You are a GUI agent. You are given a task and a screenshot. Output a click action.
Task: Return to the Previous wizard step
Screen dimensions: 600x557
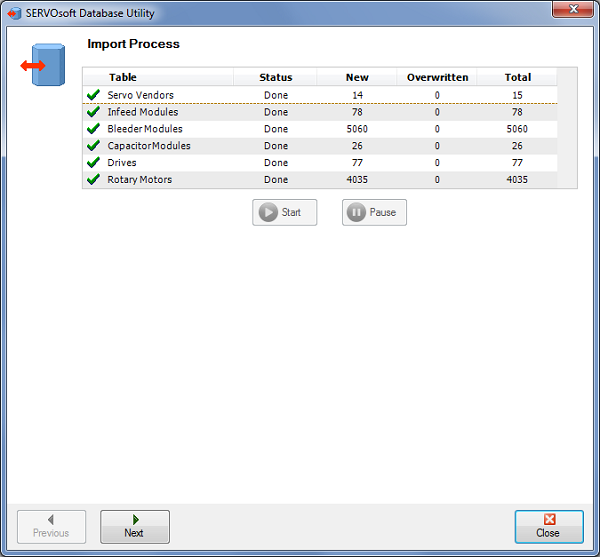51,526
